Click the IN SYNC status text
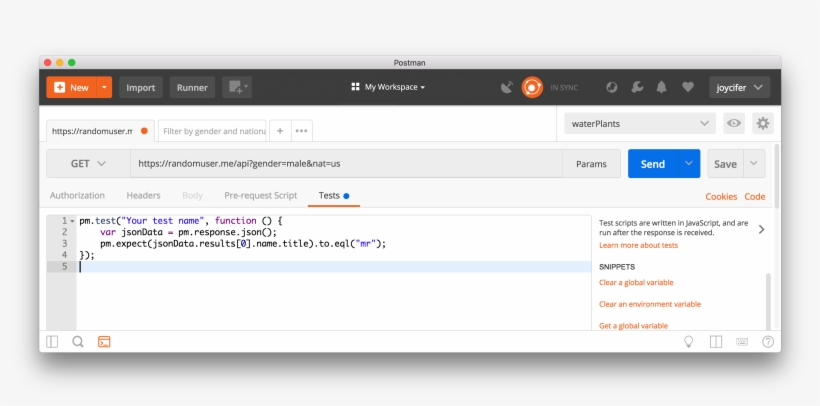 (564, 88)
